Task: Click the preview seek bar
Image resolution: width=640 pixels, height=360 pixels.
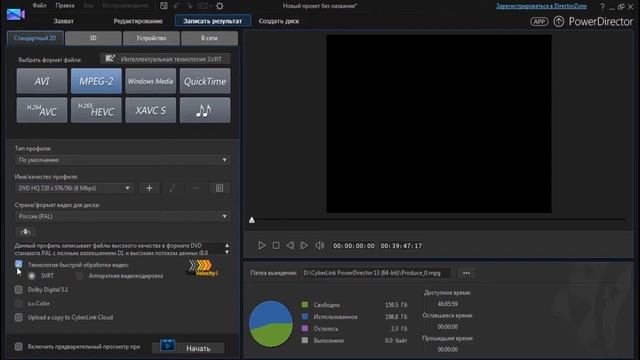Action: 439,220
